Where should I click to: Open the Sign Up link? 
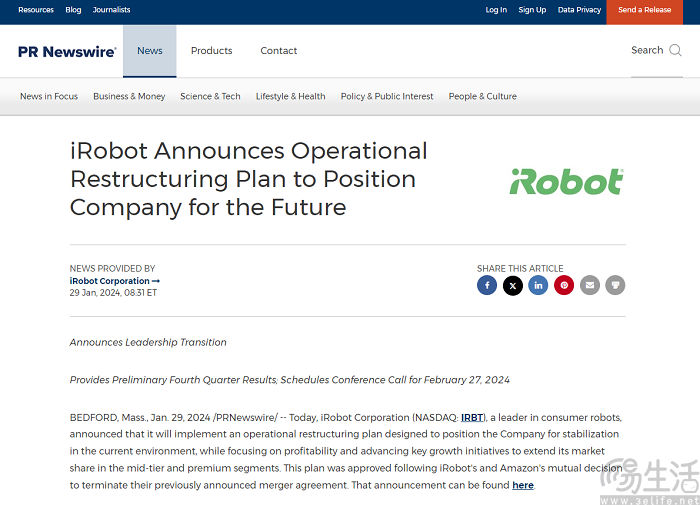[x=532, y=10]
